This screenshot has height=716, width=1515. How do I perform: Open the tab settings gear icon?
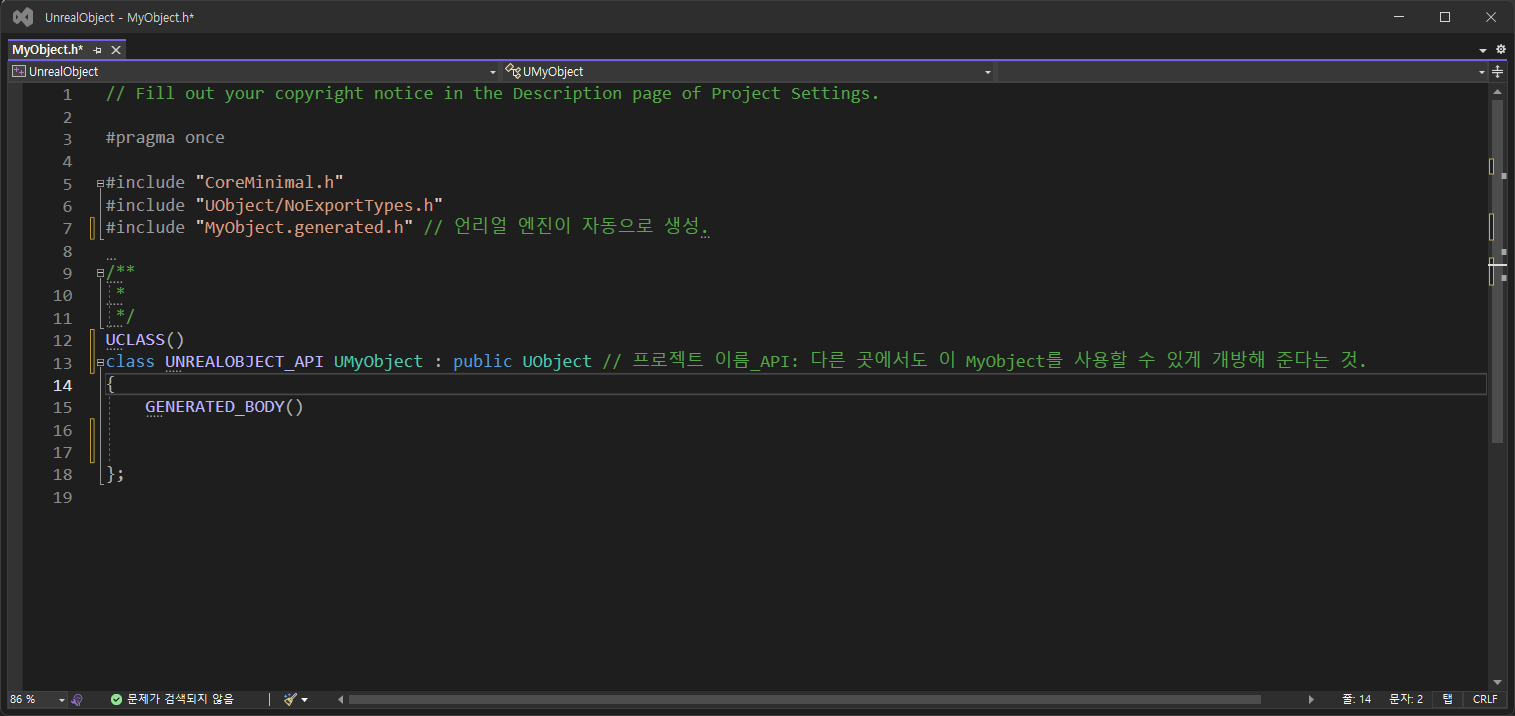[1500, 49]
